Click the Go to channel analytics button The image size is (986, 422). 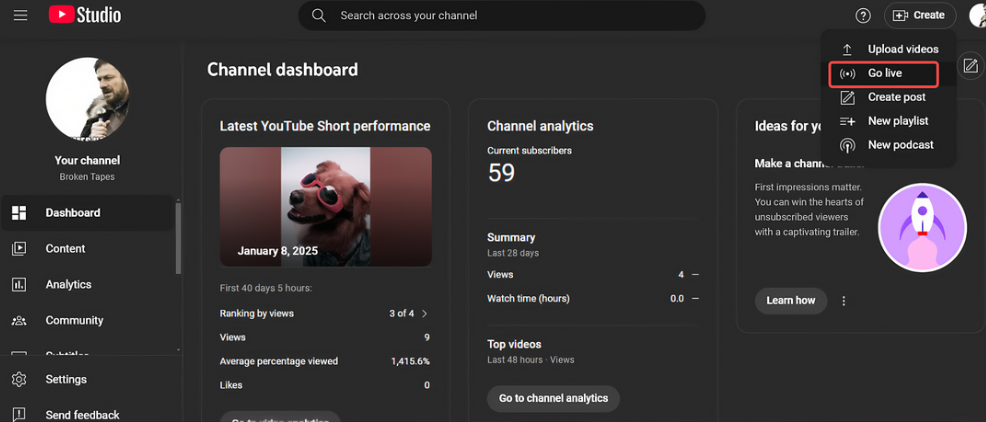tap(553, 398)
